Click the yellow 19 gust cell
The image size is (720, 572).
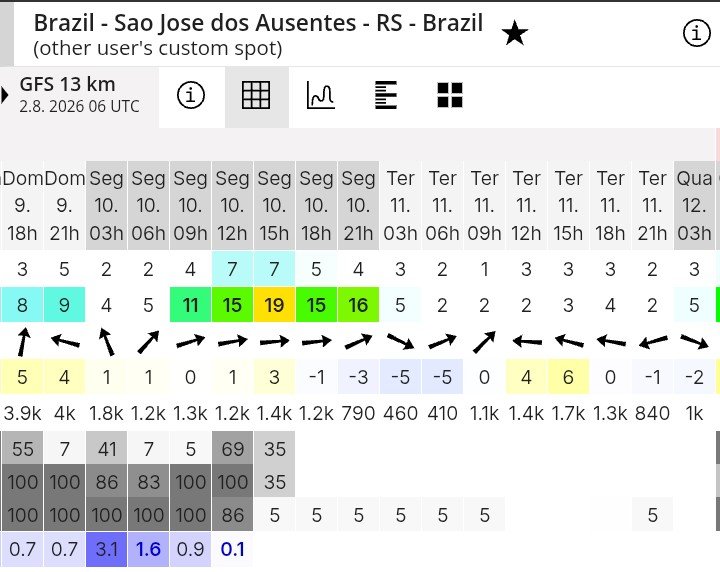[274, 305]
